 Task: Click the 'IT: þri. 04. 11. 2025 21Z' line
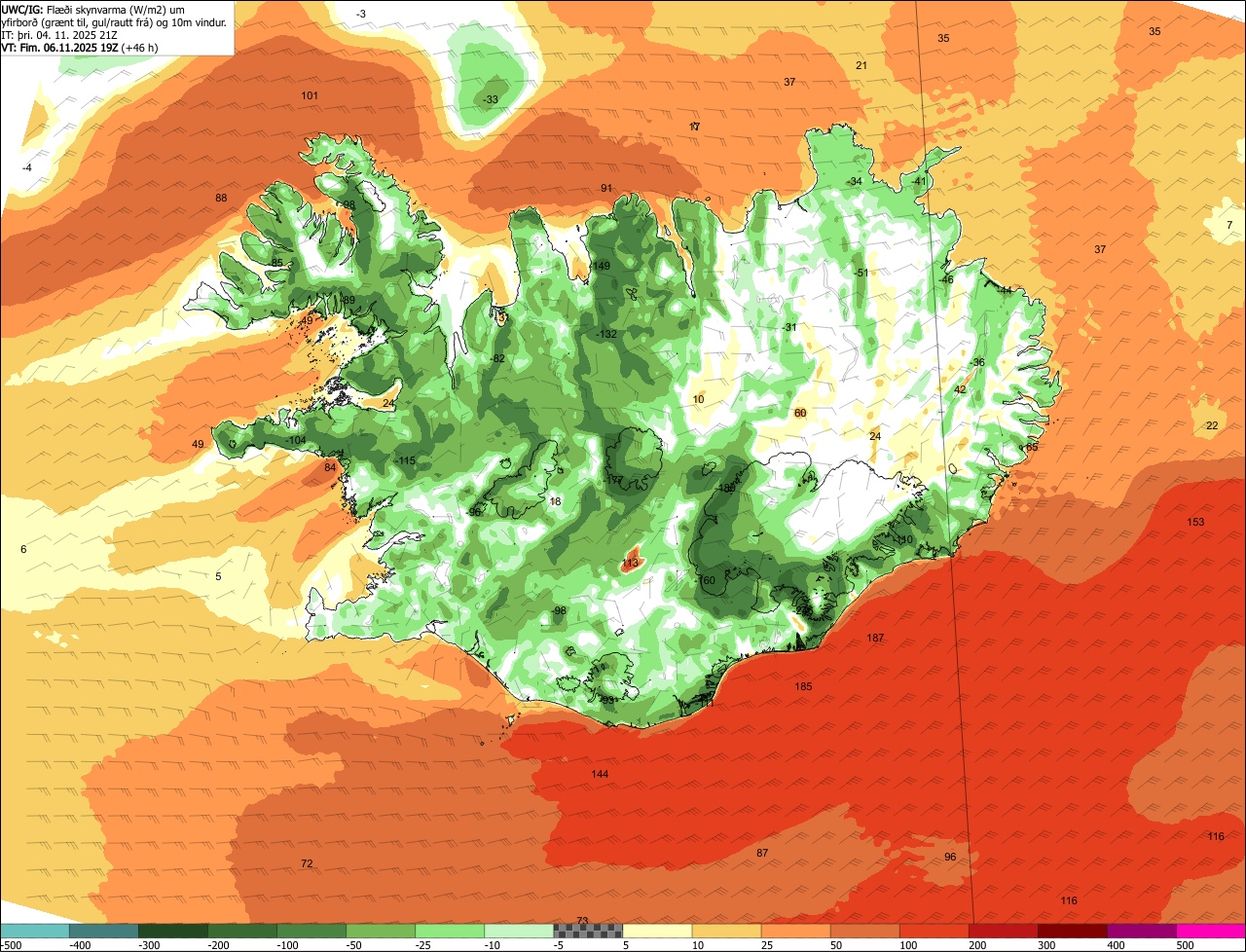59,34
